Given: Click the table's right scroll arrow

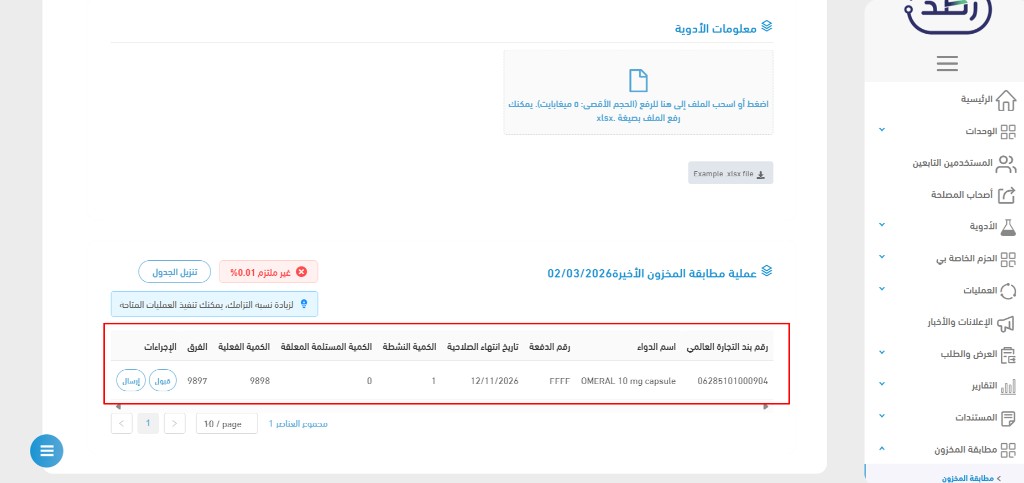Looking at the screenshot, I should pyautogui.click(x=766, y=407).
